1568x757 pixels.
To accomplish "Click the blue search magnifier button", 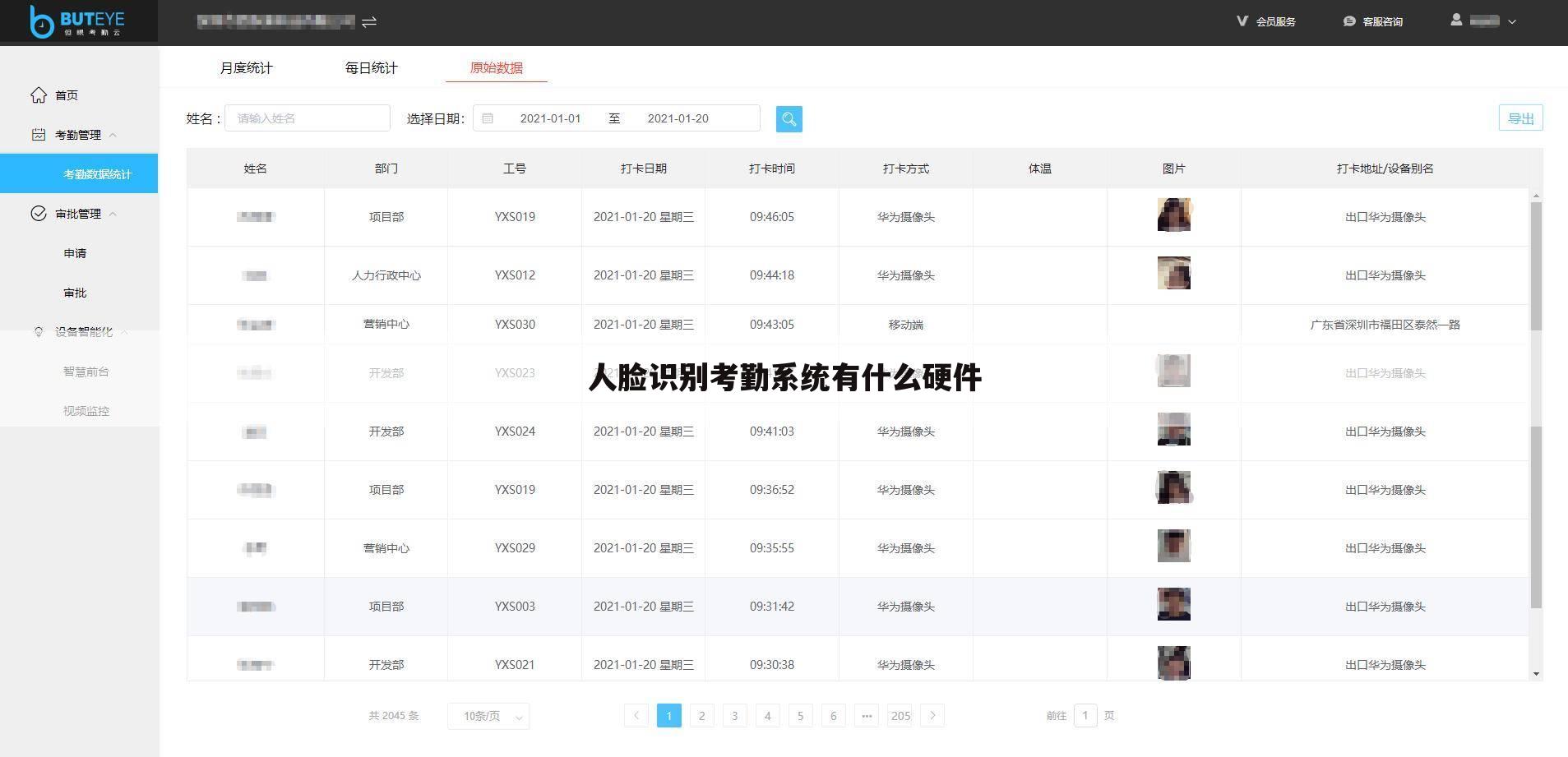I will [x=789, y=119].
